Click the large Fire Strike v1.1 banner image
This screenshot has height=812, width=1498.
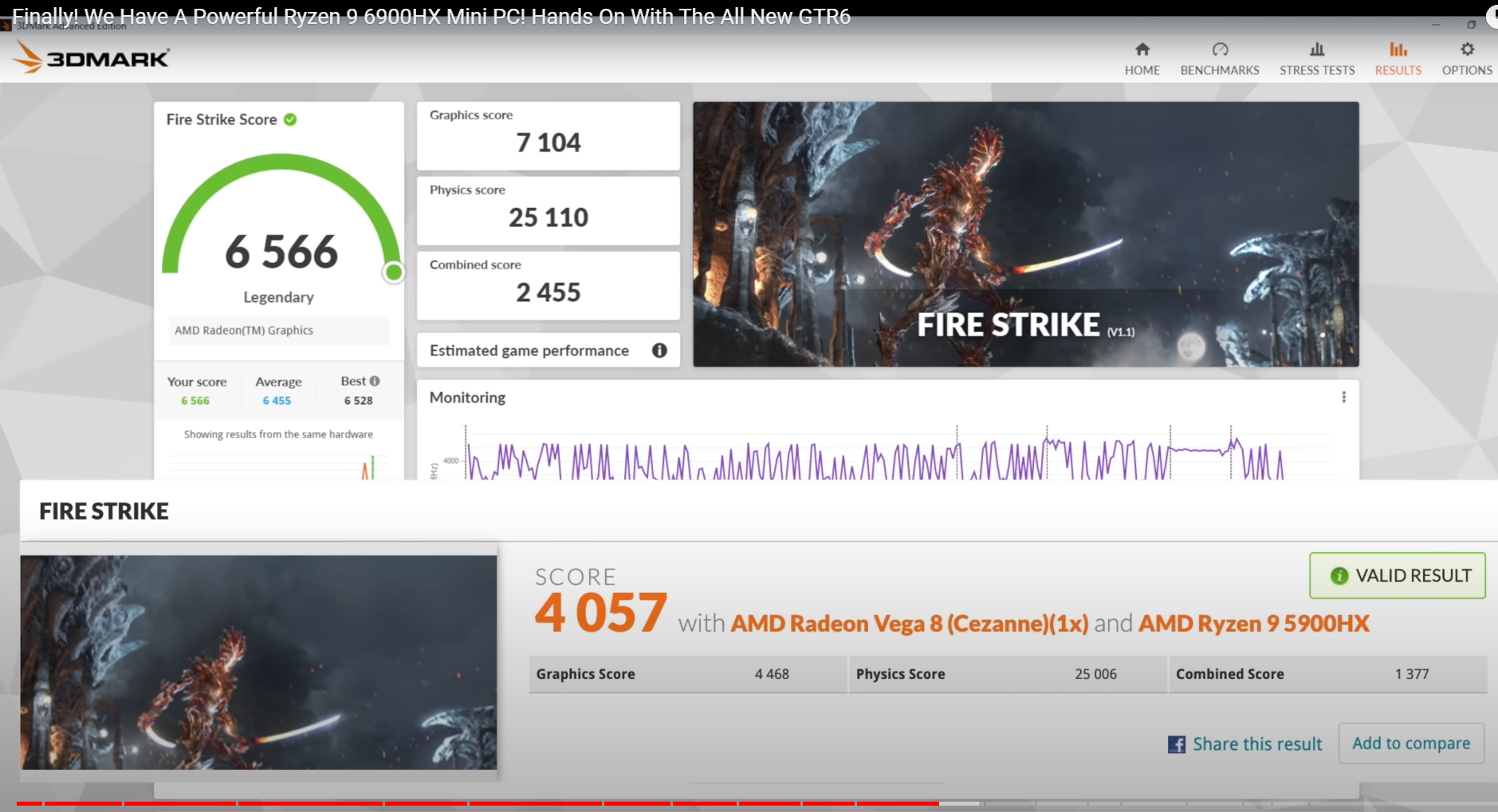1026,234
